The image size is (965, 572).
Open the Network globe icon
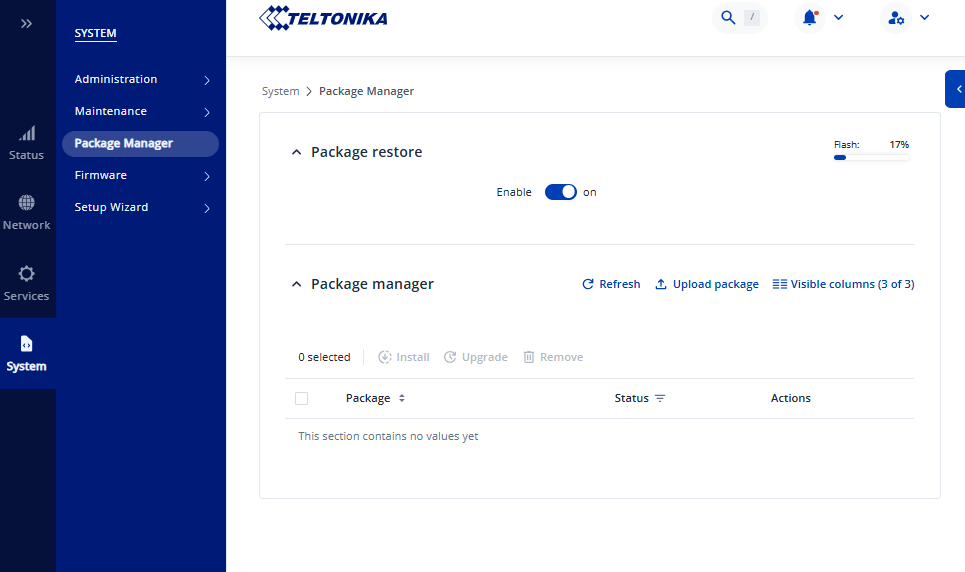[27, 203]
